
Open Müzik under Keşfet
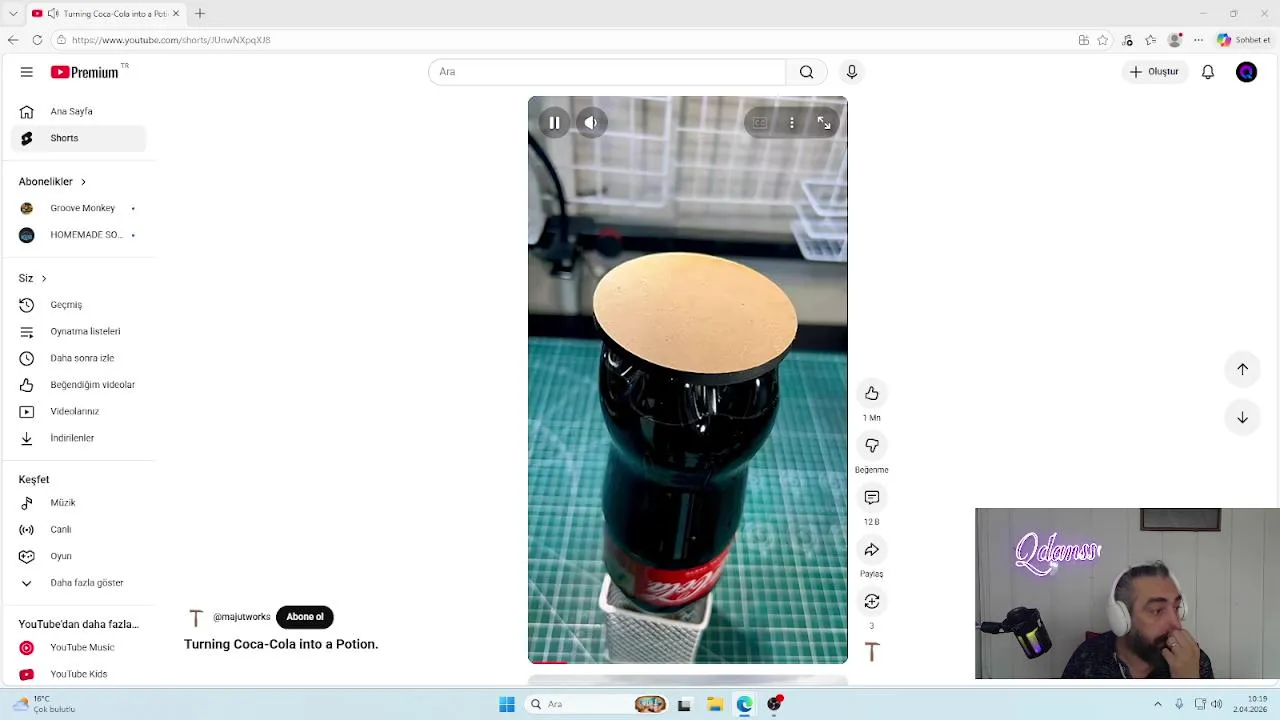click(x=78, y=503)
